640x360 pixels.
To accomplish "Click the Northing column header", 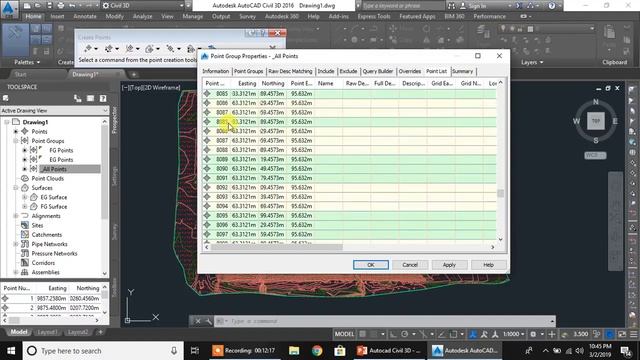I will (x=273, y=83).
